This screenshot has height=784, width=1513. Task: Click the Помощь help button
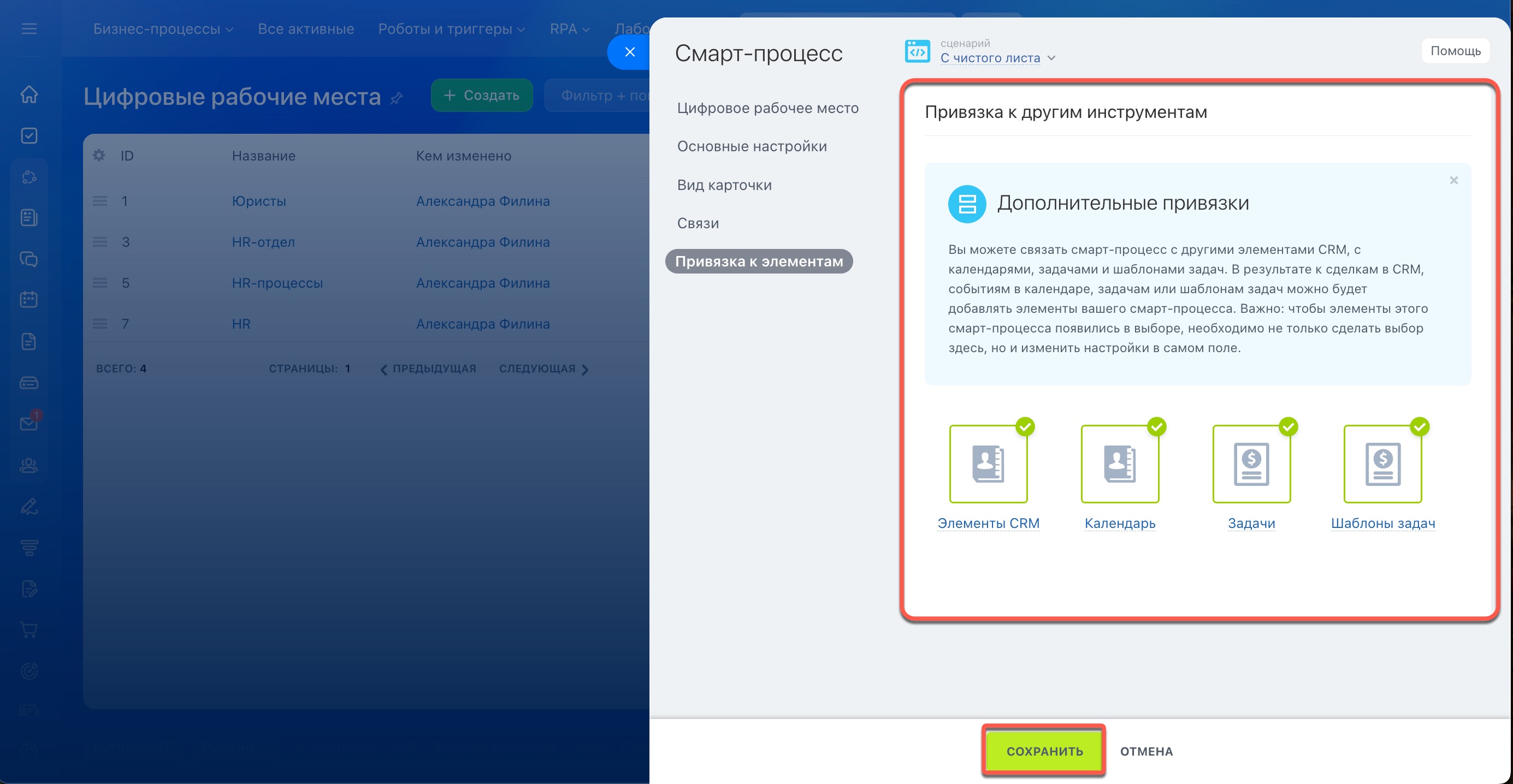(1455, 51)
